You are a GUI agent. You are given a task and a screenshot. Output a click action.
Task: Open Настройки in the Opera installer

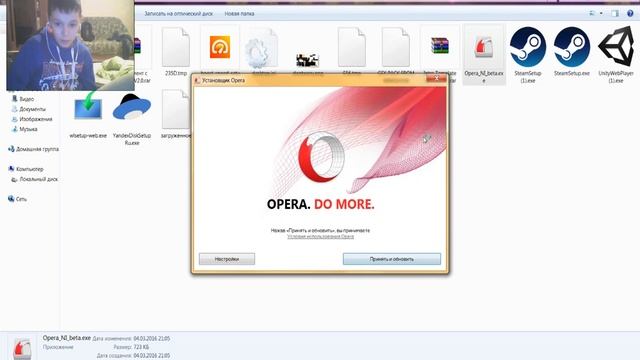point(227,259)
